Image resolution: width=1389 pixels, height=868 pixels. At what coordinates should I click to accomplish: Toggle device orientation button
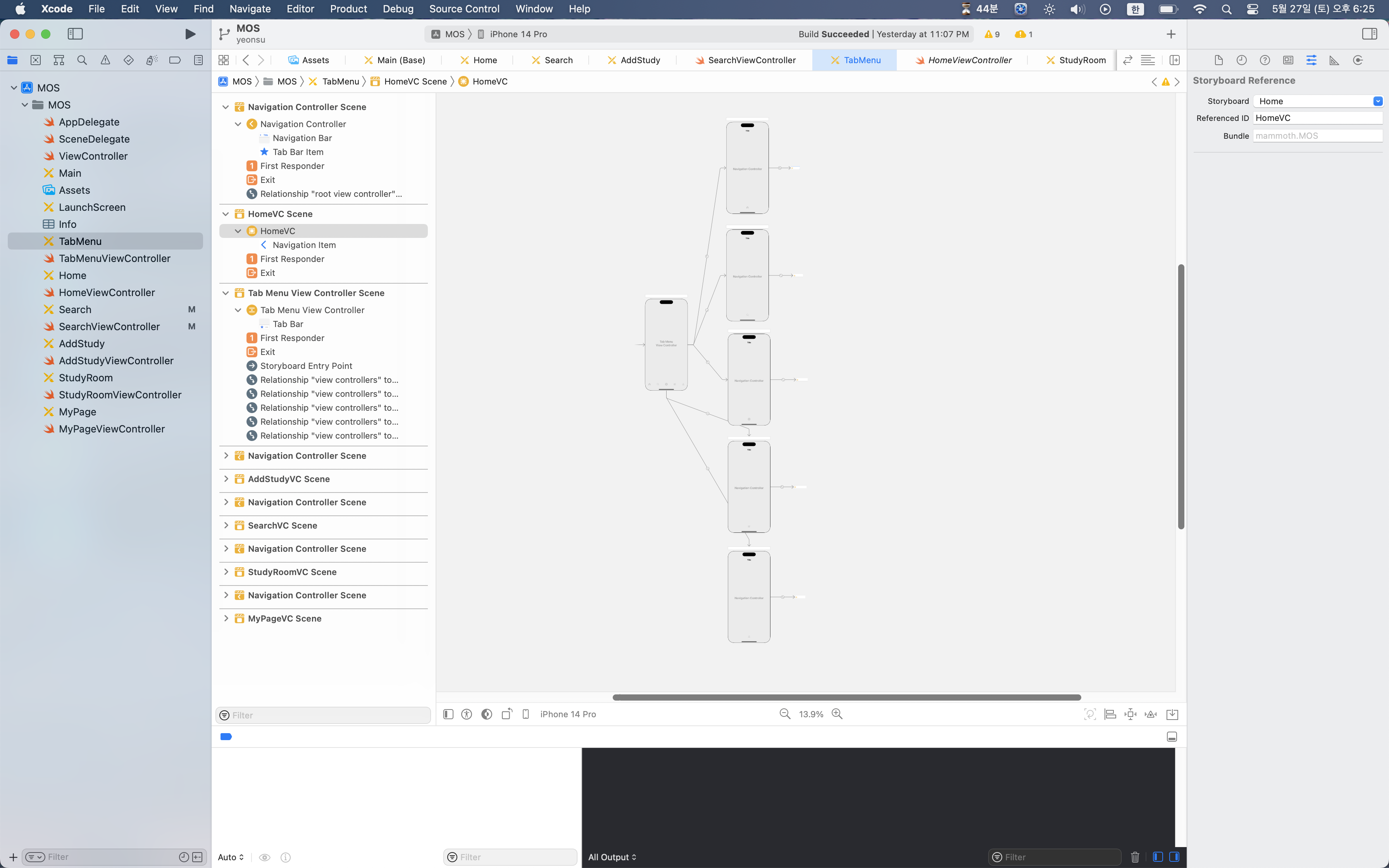(507, 714)
